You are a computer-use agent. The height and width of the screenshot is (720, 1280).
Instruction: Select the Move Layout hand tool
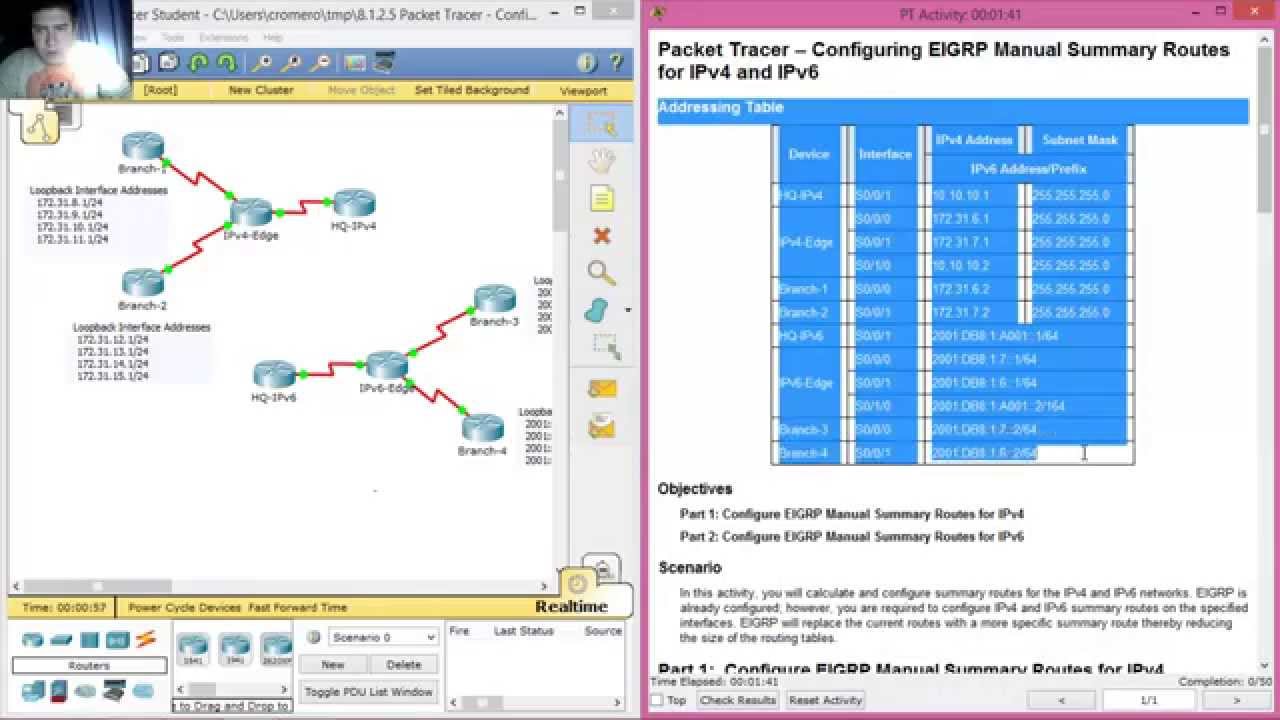(601, 161)
